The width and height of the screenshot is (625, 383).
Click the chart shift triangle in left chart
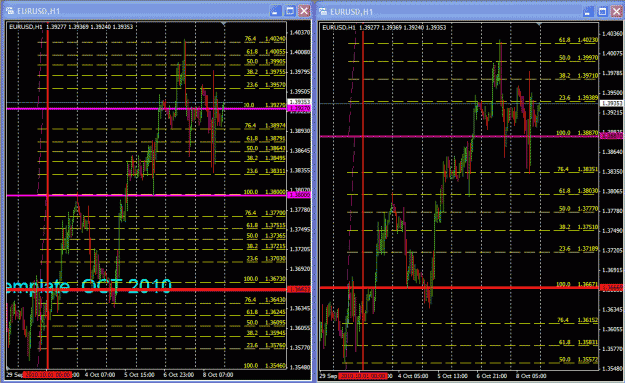pyautogui.click(x=224, y=24)
